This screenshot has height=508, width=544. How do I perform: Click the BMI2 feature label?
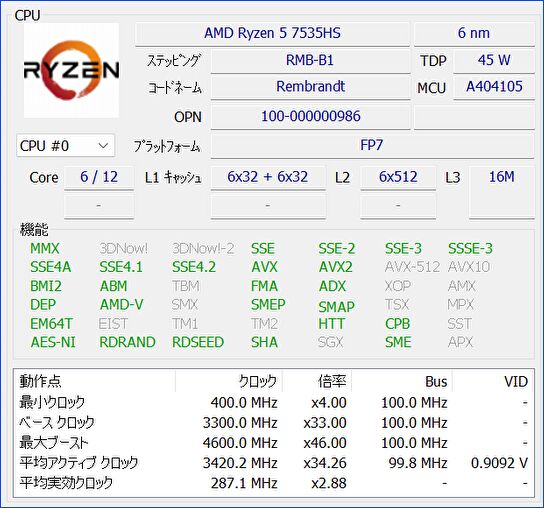tap(46, 286)
